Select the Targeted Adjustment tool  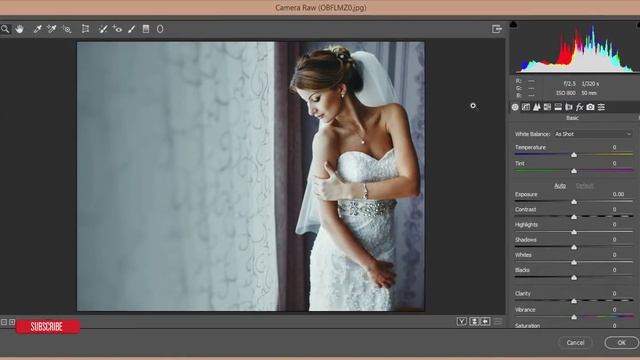(66, 29)
